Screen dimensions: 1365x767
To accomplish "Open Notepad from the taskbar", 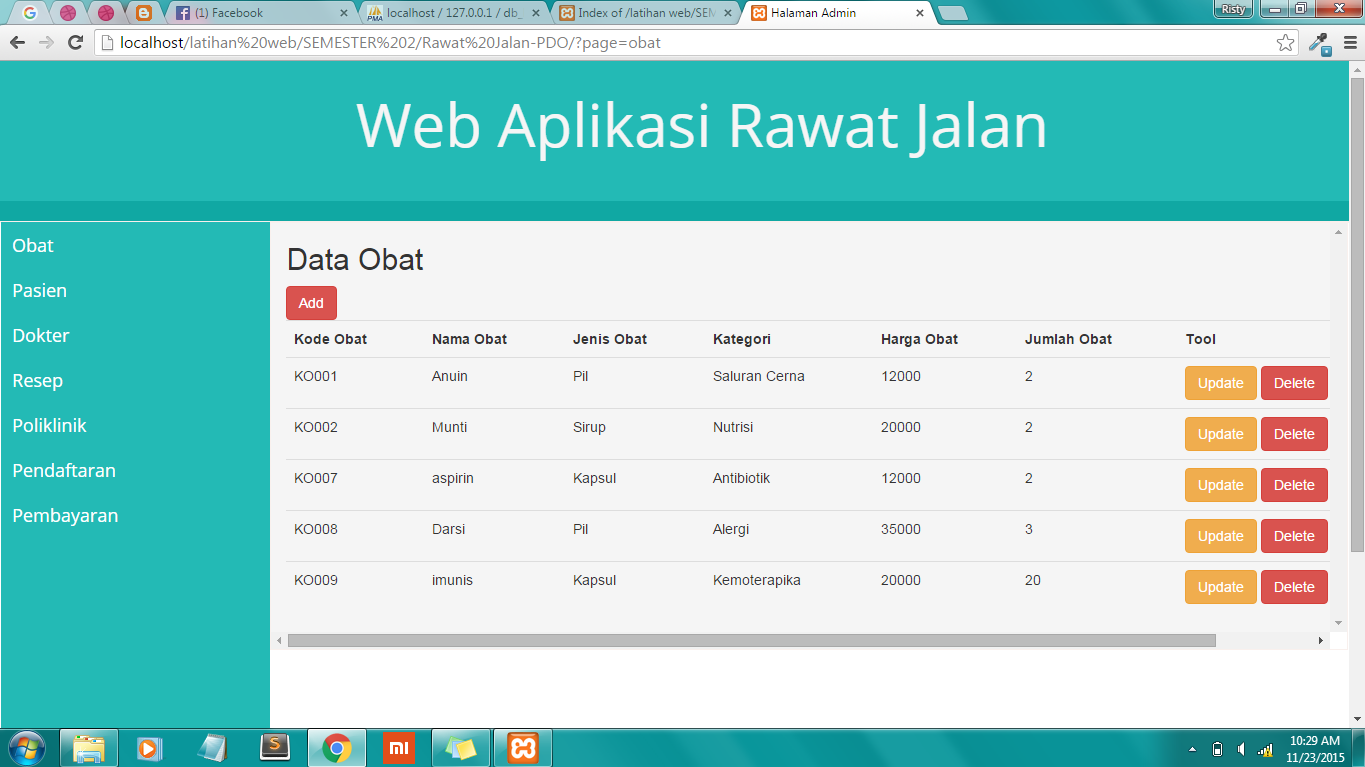I will [x=210, y=747].
